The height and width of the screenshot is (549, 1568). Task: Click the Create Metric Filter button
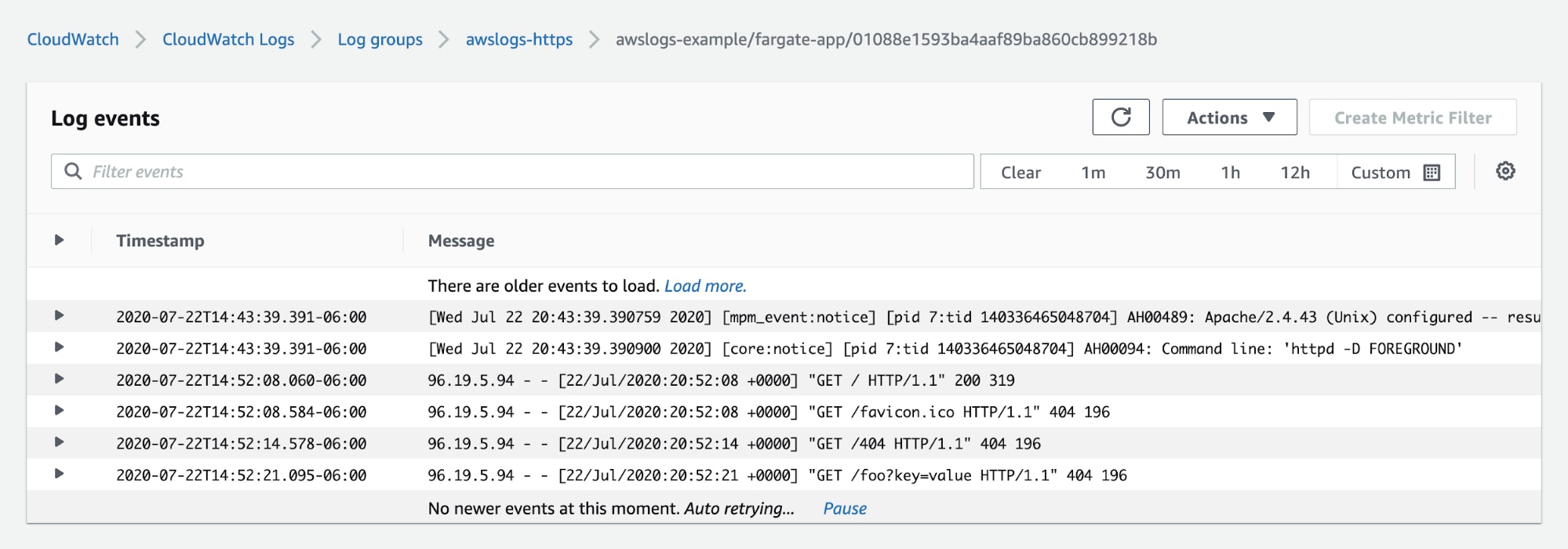[x=1413, y=117]
